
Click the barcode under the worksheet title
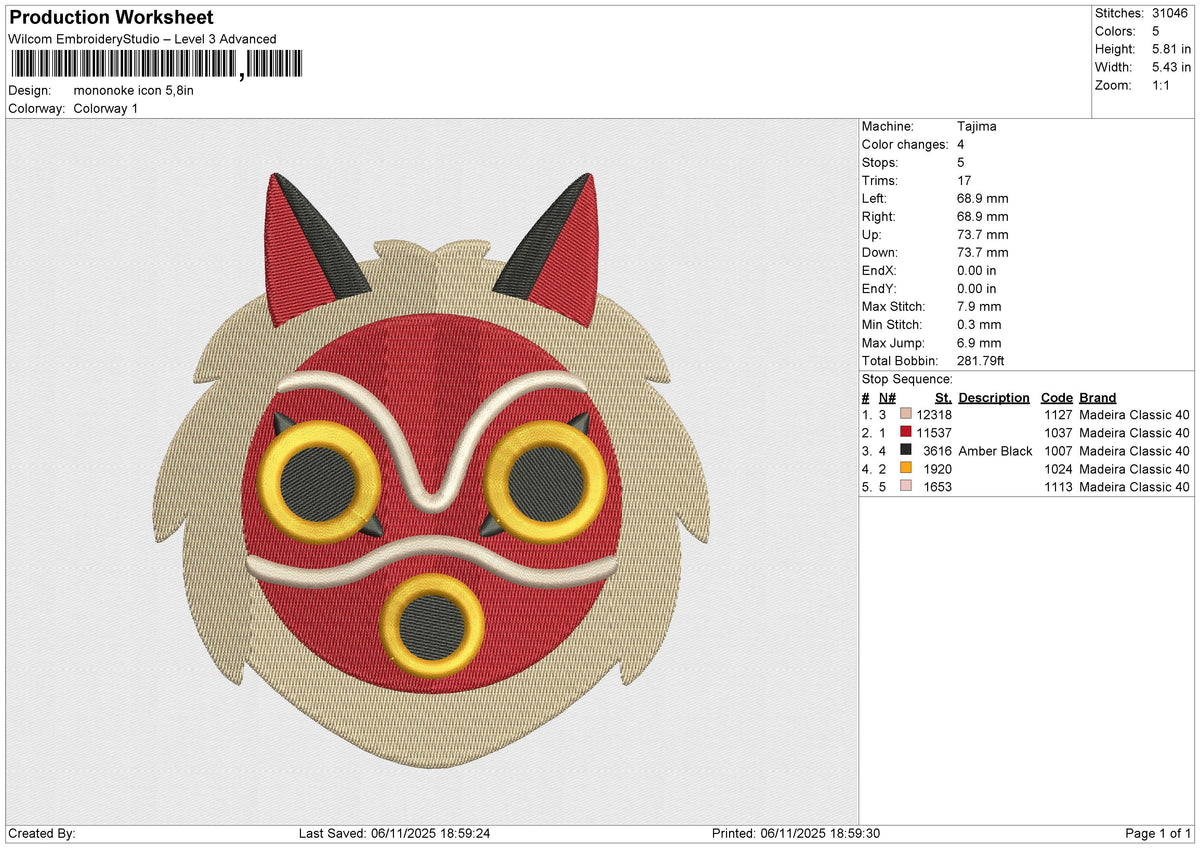155,65
